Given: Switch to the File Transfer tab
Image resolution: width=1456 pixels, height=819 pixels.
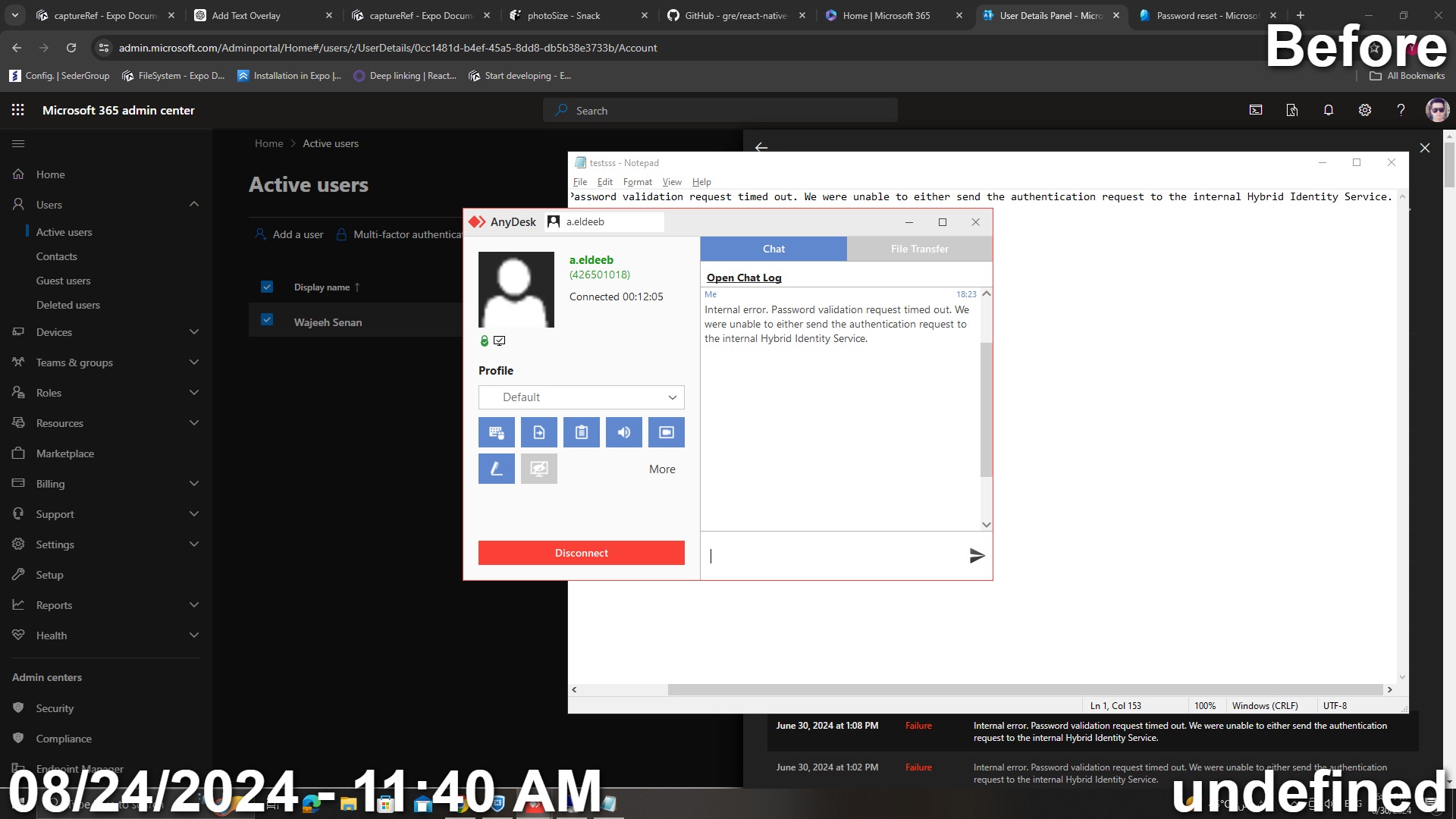Looking at the screenshot, I should click(x=919, y=249).
